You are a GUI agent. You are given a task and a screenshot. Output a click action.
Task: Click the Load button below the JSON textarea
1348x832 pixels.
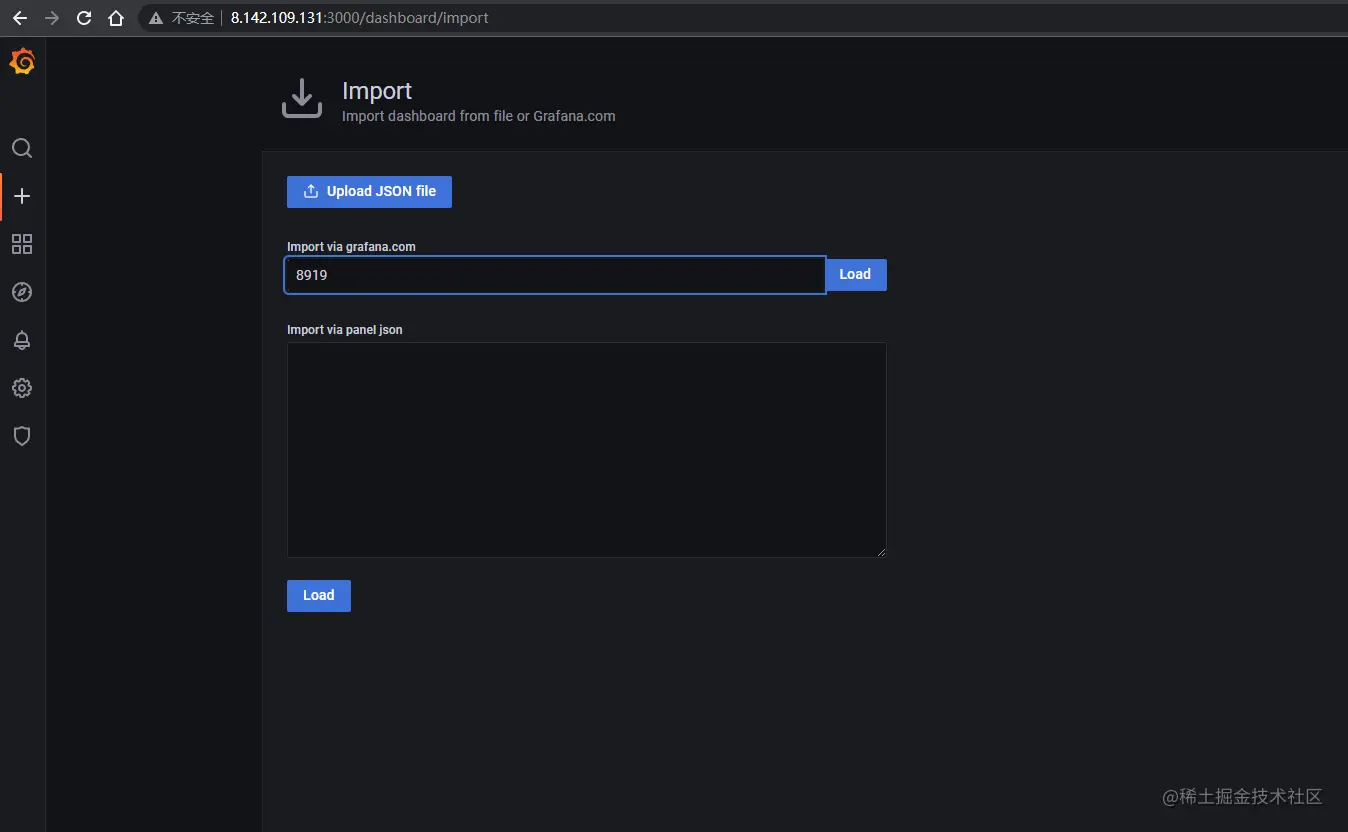tap(318, 595)
